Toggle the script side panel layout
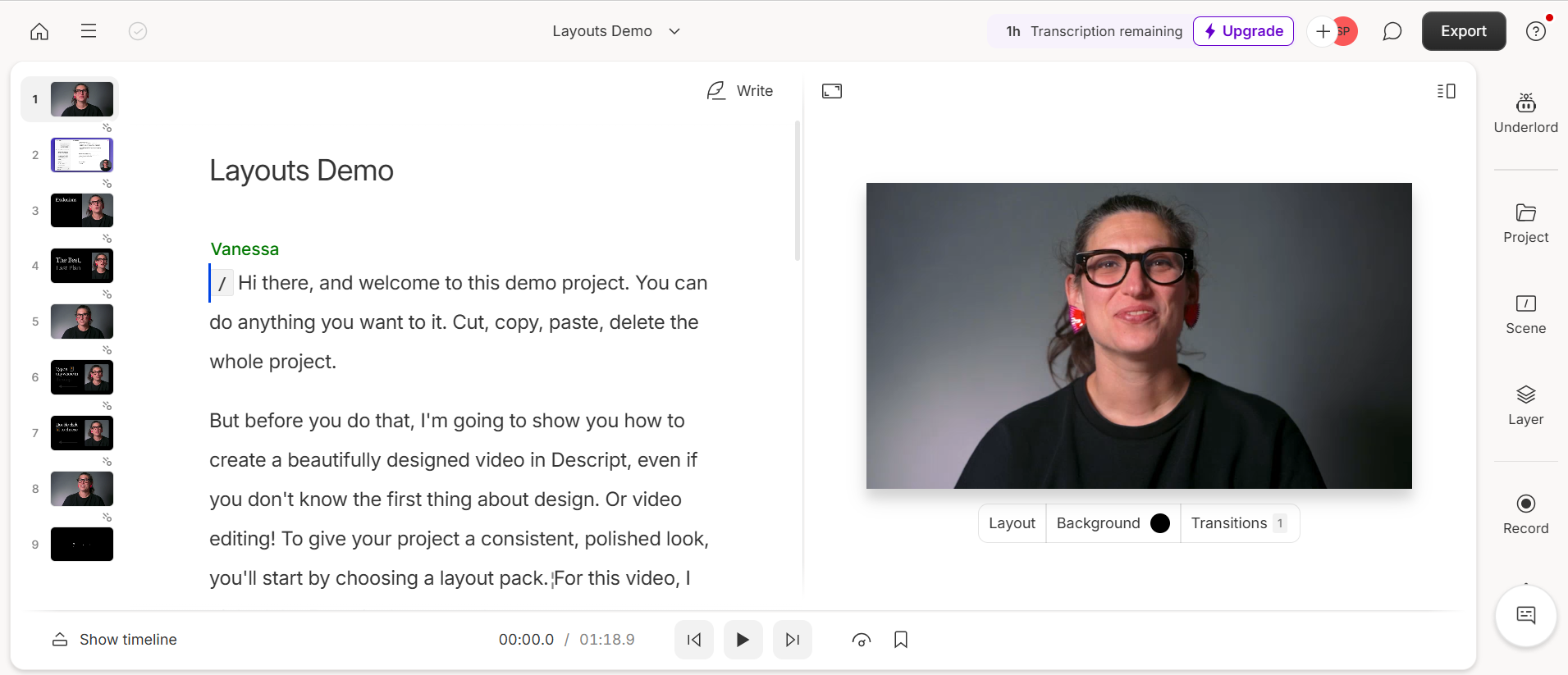The width and height of the screenshot is (1568, 675). click(1446, 91)
